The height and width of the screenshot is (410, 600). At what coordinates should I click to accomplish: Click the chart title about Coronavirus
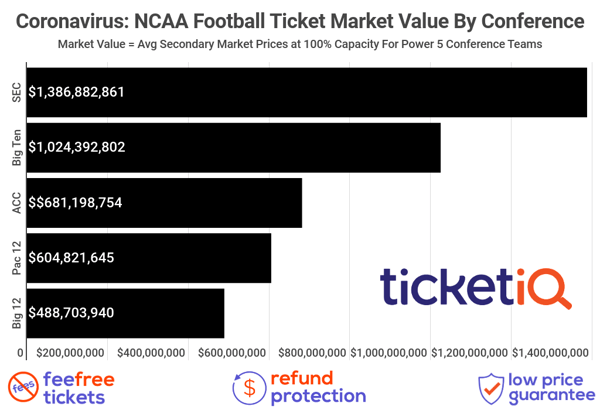(300, 21)
